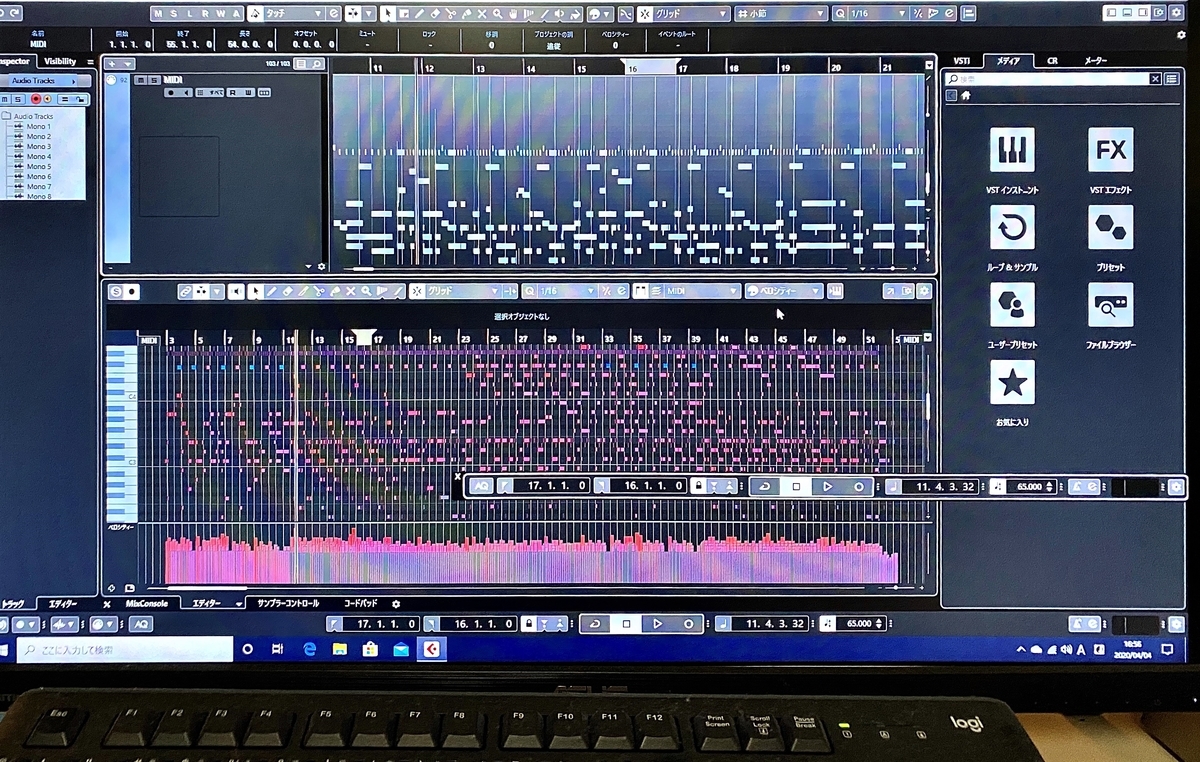Select Zoom tool in Key Editor toolbar
1200x762 pixels.
click(366, 291)
